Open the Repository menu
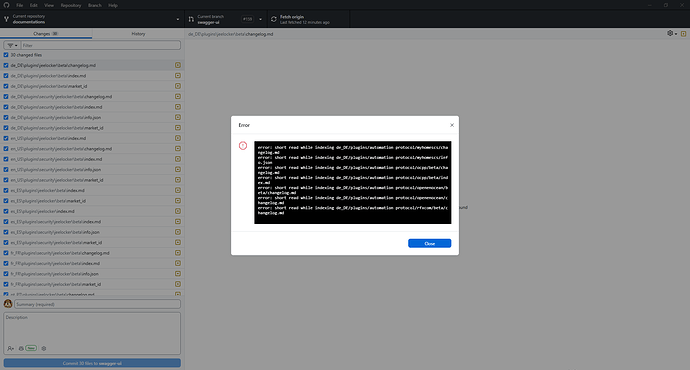 71,5
